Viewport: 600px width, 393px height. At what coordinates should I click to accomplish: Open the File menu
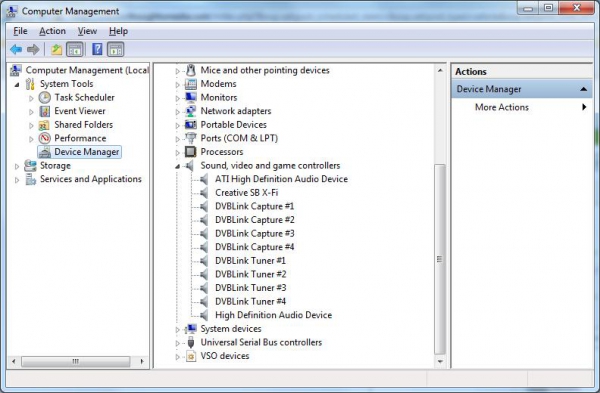click(x=20, y=31)
